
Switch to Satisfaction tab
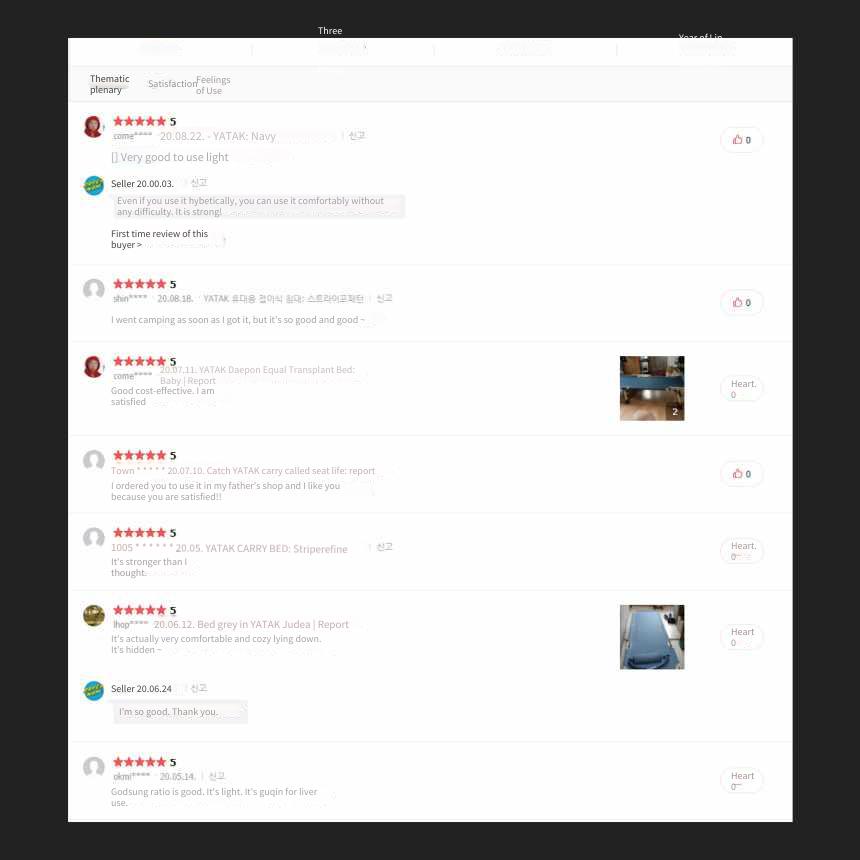click(x=172, y=84)
